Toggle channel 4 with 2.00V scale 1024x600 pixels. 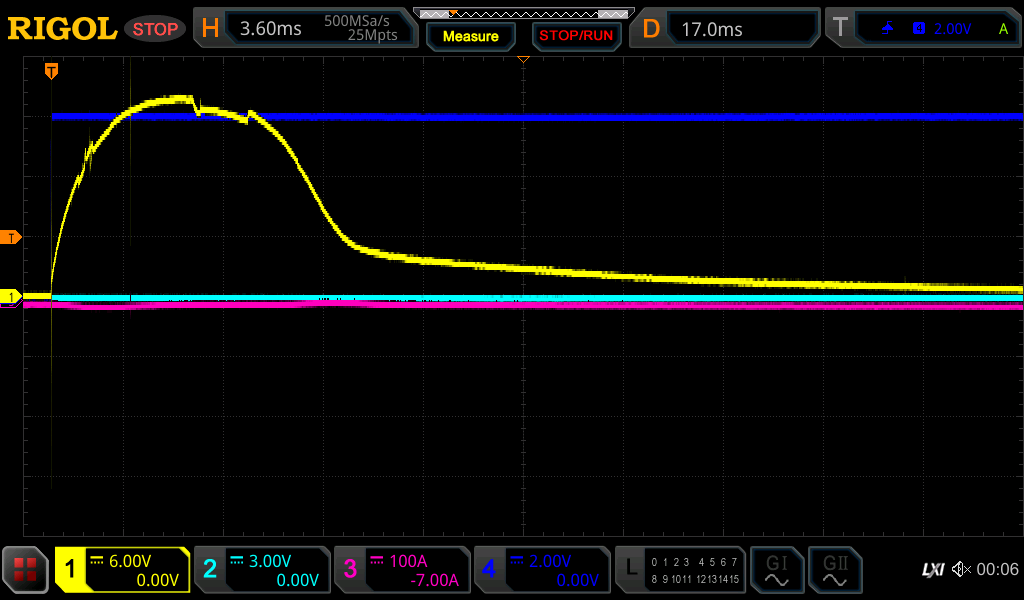pyautogui.click(x=541, y=570)
